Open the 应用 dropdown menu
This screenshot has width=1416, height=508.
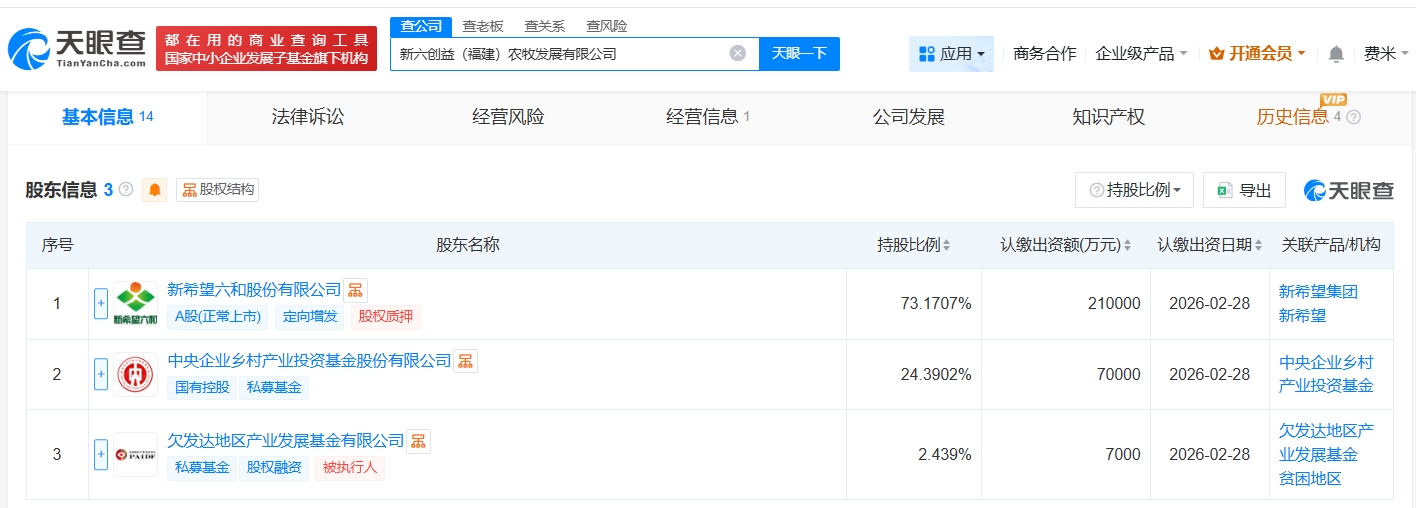point(951,54)
